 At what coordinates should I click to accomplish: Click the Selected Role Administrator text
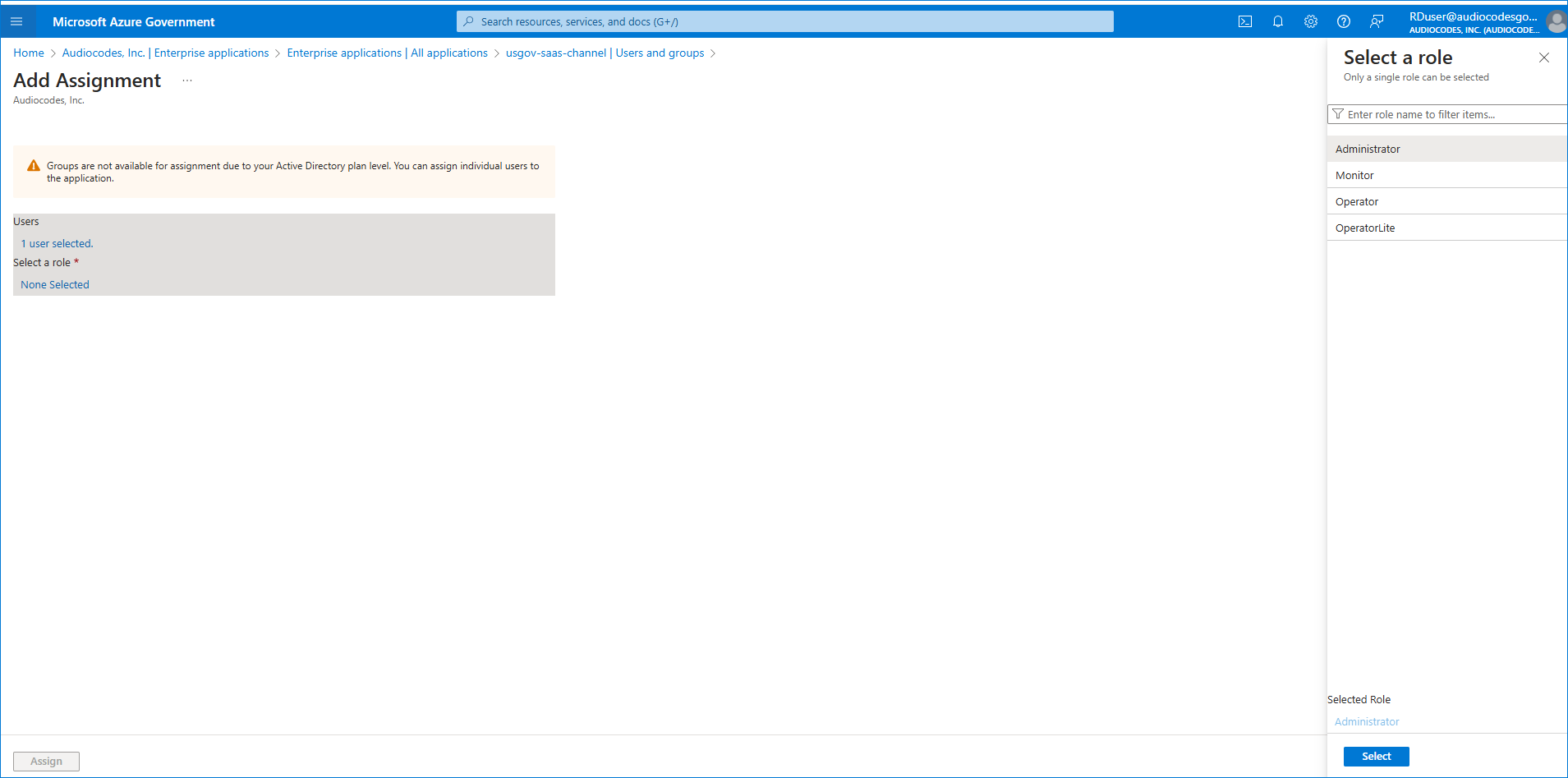(1367, 721)
